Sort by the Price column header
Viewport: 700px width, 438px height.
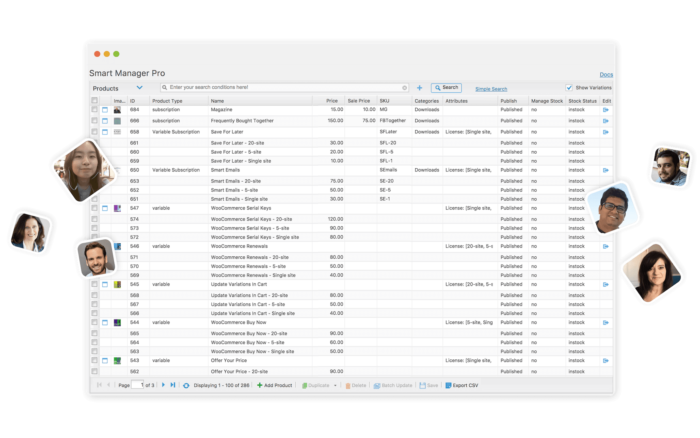[331, 100]
